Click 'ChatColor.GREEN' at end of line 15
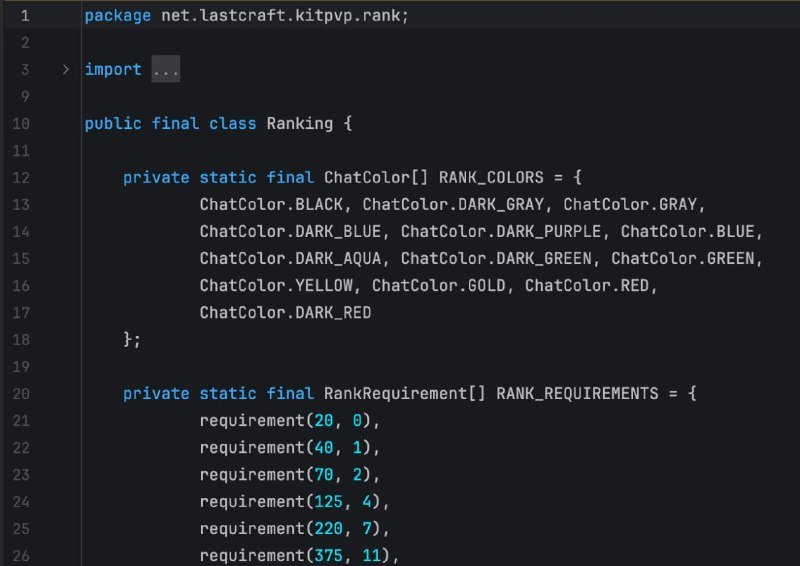Viewport: 800px width, 566px height. tap(683, 259)
